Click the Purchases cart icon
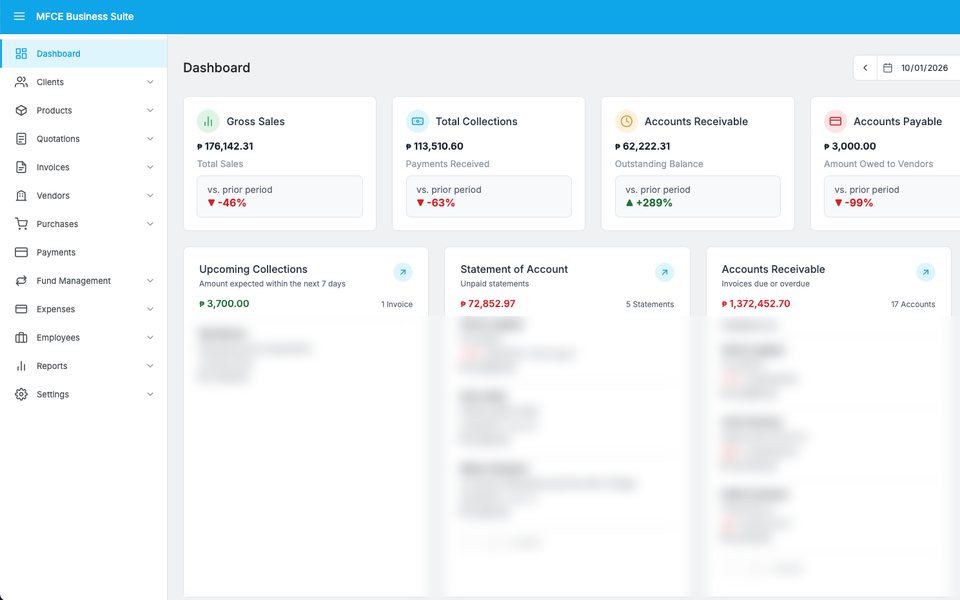 [x=21, y=224]
